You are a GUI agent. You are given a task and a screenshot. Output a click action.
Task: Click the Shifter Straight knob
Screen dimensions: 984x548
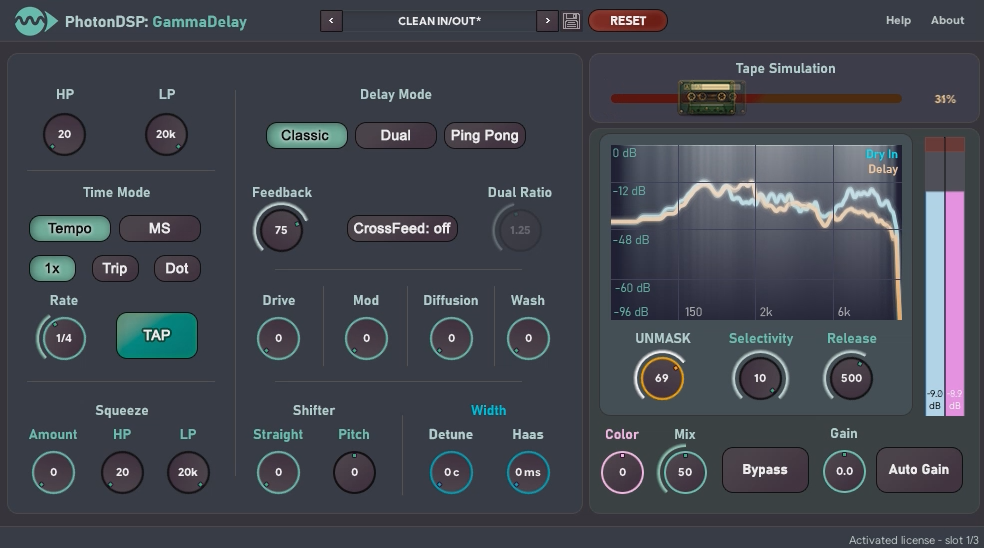click(x=278, y=473)
